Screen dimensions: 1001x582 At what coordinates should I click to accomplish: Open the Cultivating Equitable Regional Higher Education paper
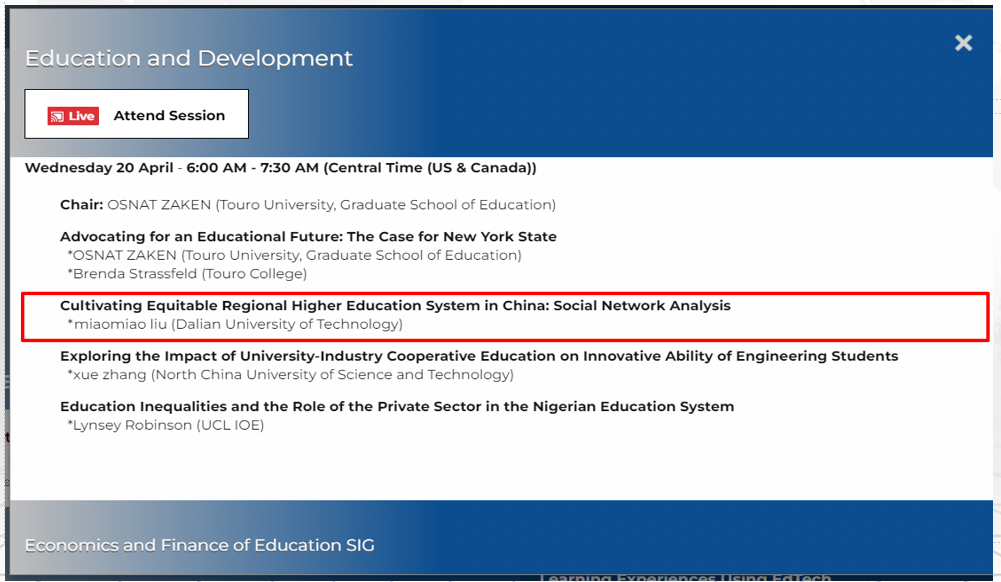point(395,306)
